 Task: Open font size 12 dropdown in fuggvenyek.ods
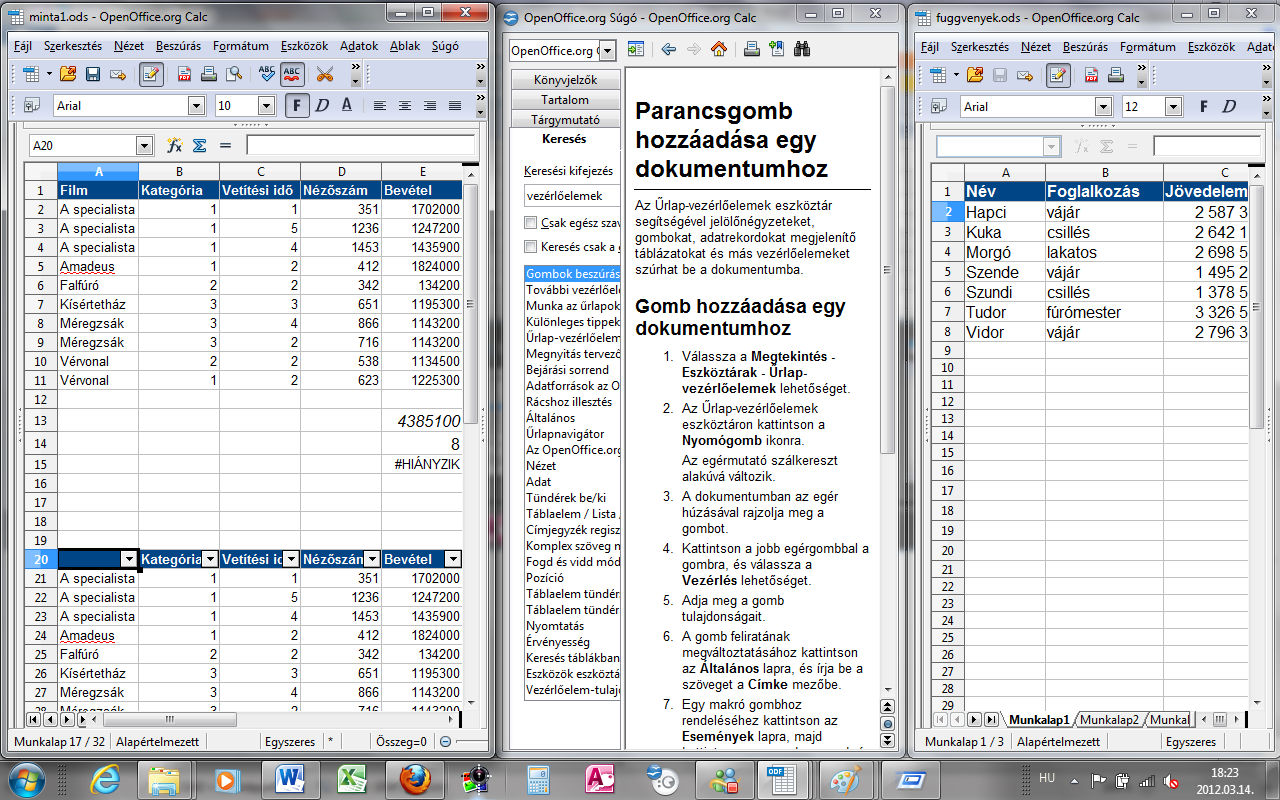click(1172, 106)
